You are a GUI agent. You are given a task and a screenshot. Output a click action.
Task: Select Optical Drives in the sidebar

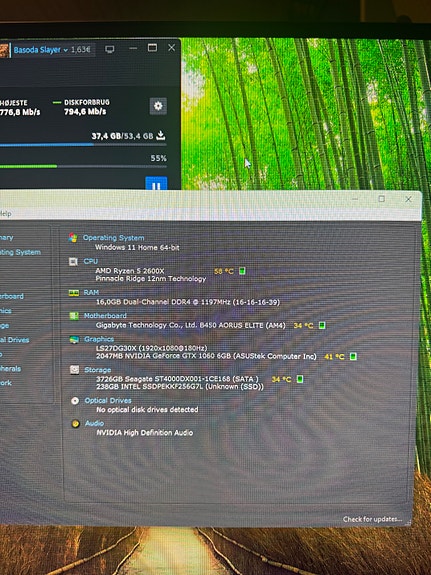15,340
